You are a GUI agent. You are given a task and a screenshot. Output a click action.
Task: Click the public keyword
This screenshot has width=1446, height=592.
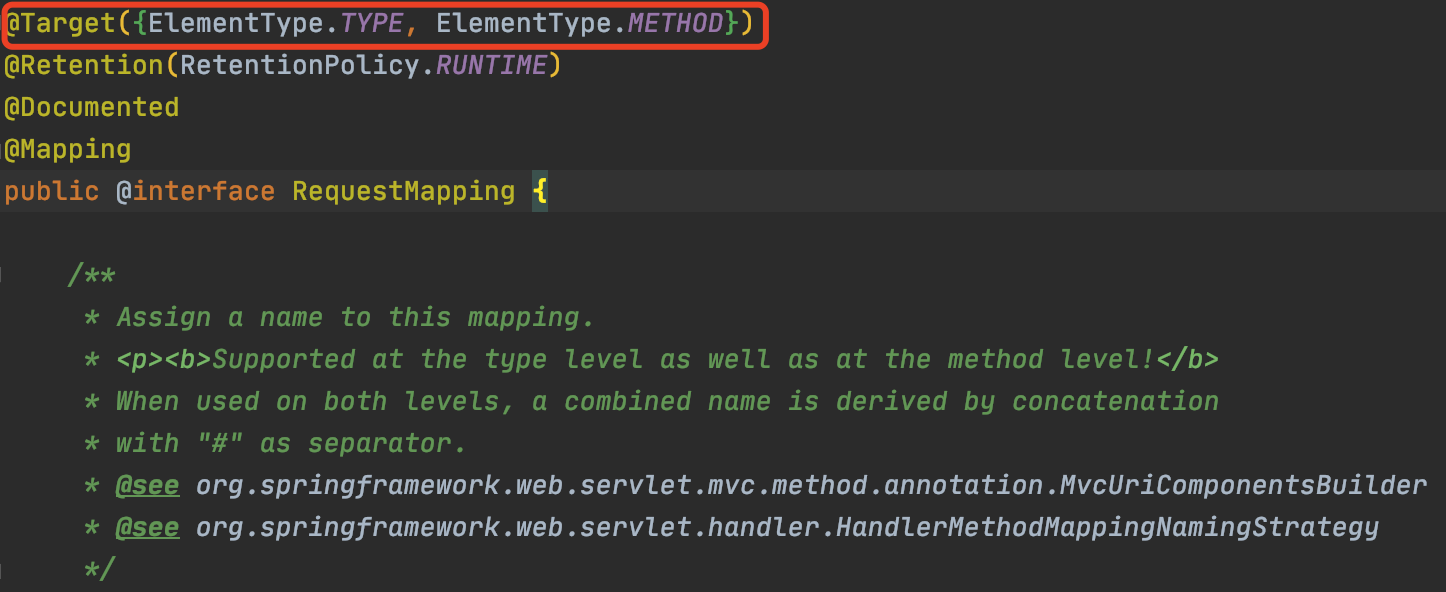pos(52,191)
